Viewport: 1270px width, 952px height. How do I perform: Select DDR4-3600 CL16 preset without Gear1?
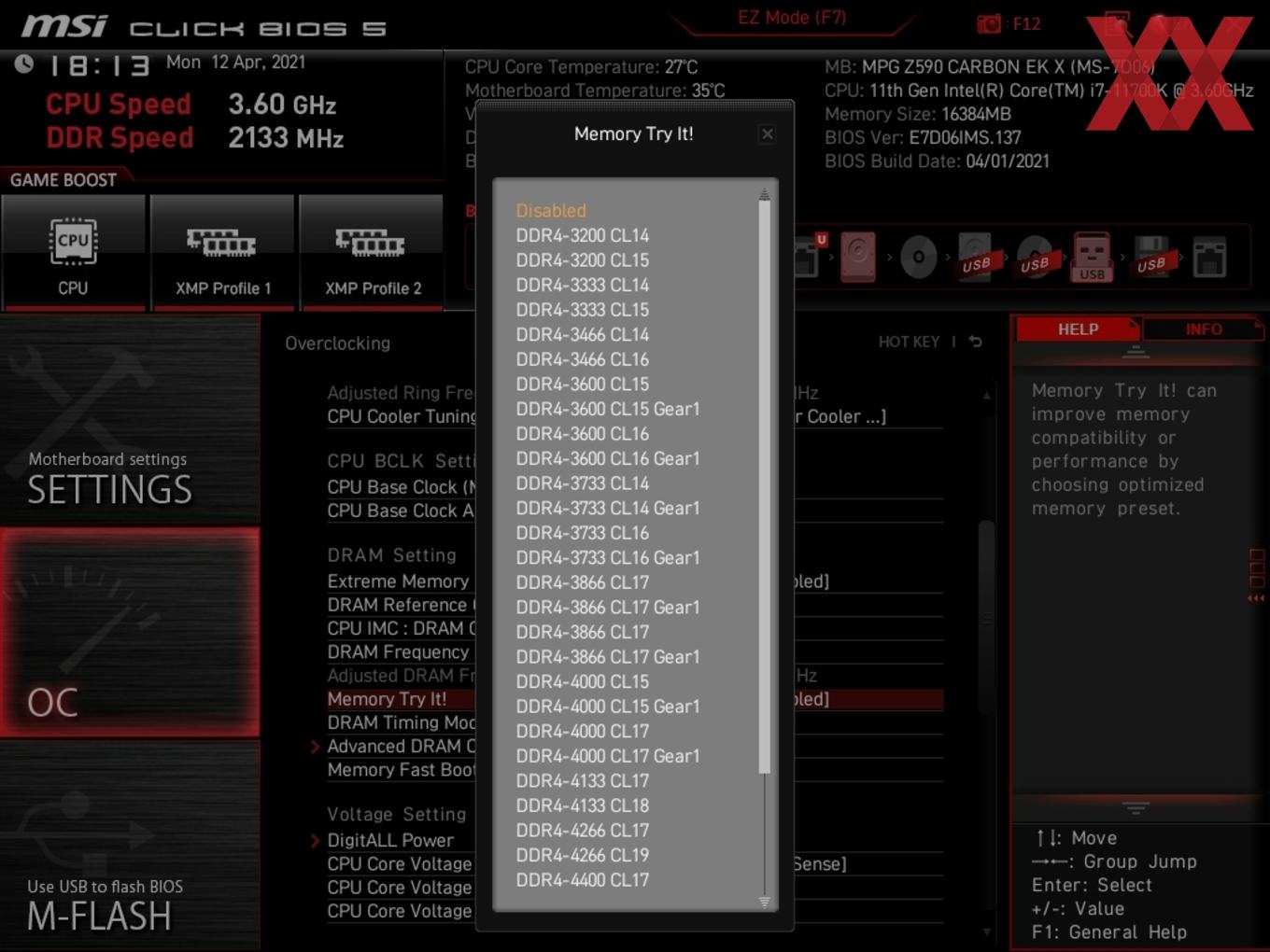coord(583,434)
